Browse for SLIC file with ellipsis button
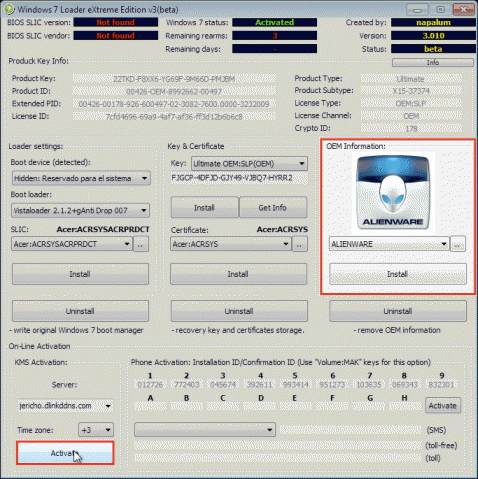Screen dimensions: 478x479 (141, 244)
